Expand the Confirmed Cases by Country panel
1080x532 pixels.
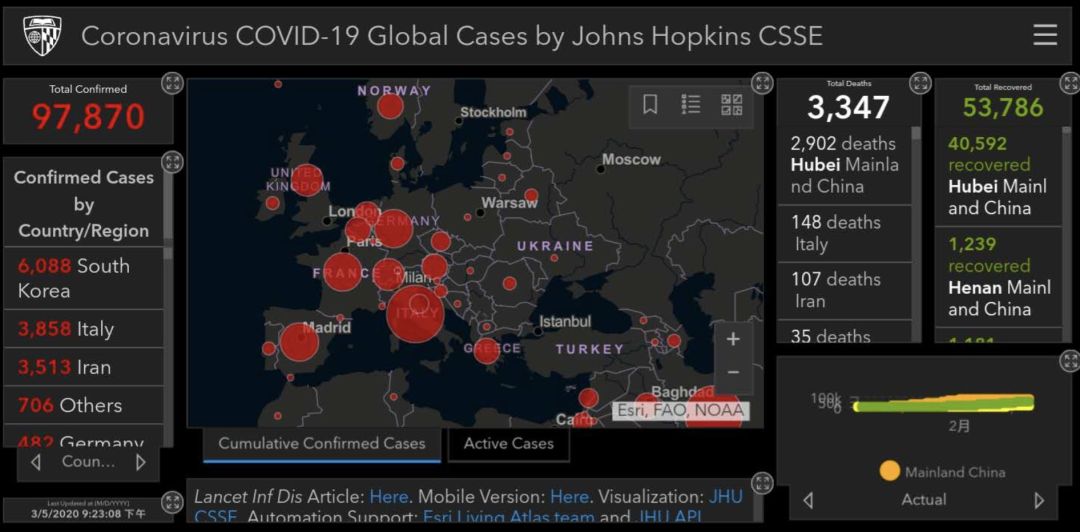[x=172, y=163]
